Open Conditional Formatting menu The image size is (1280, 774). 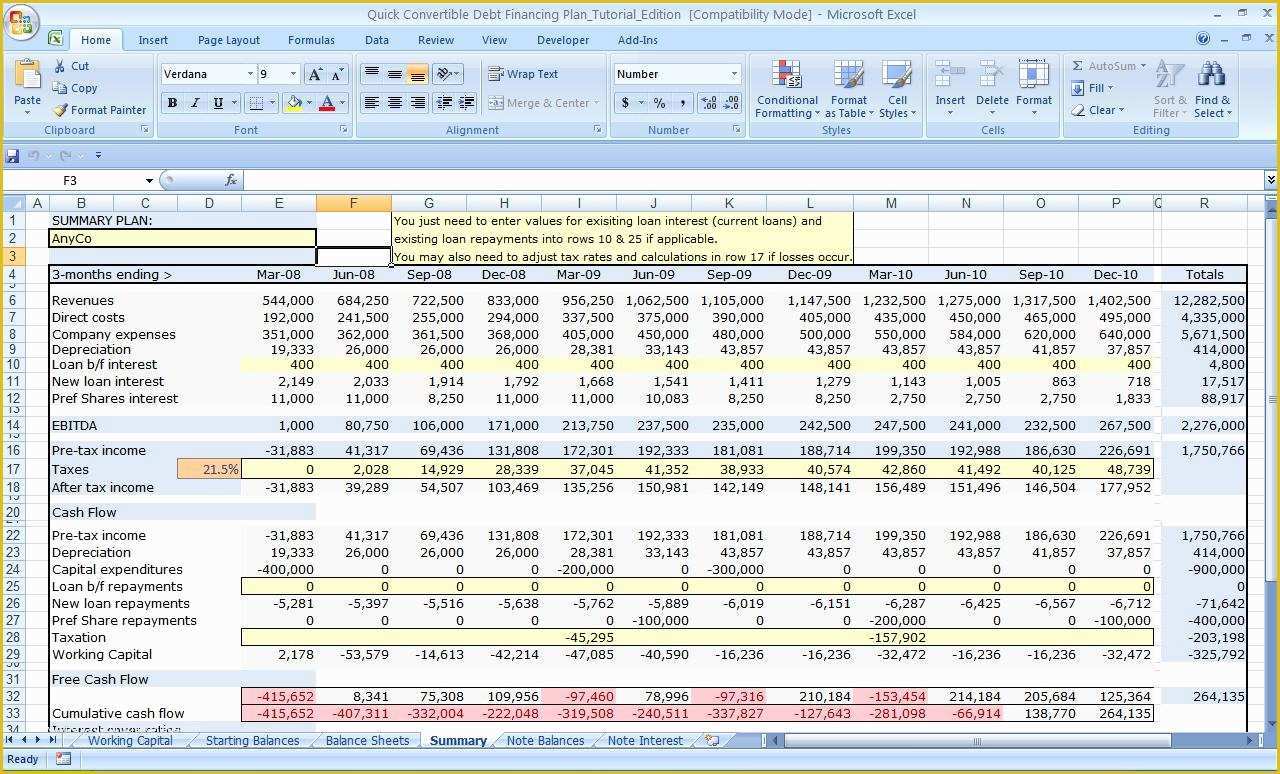click(787, 88)
